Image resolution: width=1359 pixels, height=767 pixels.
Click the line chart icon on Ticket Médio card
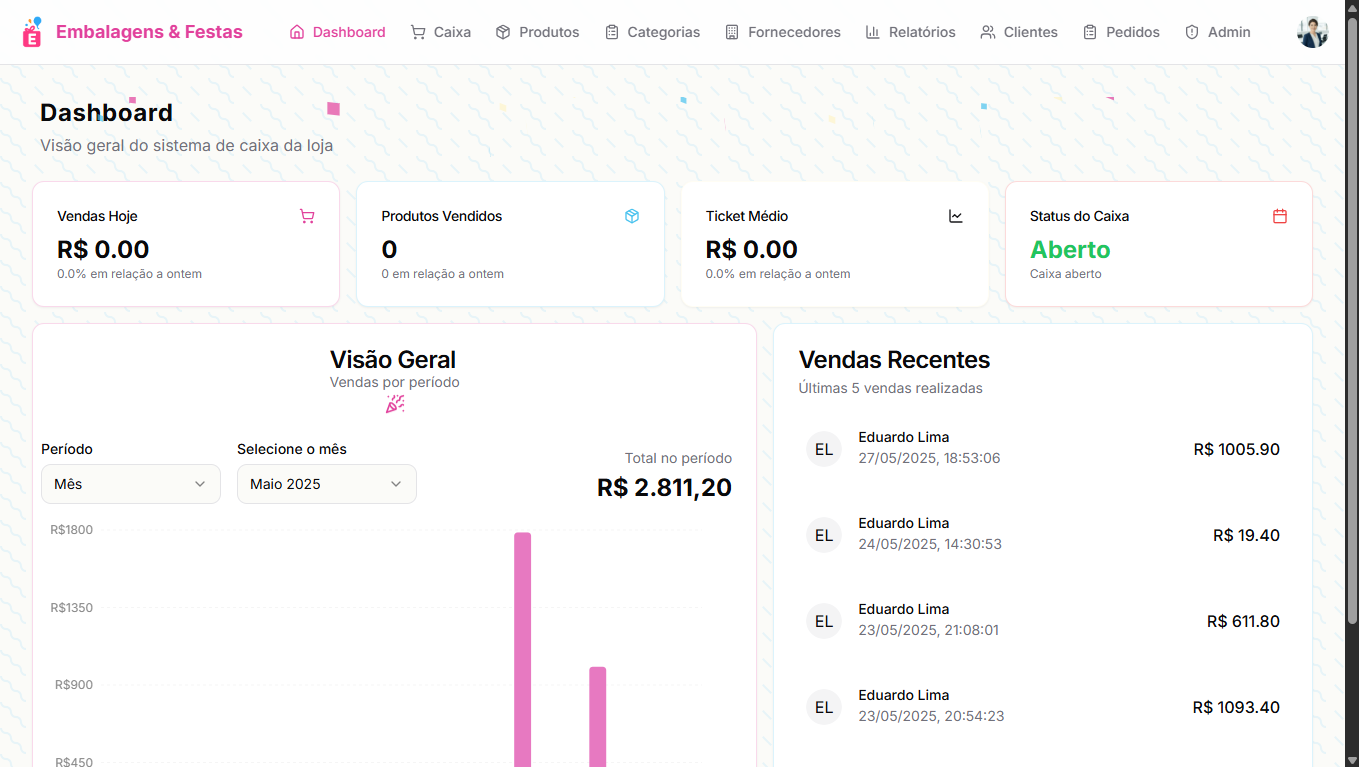[956, 216]
